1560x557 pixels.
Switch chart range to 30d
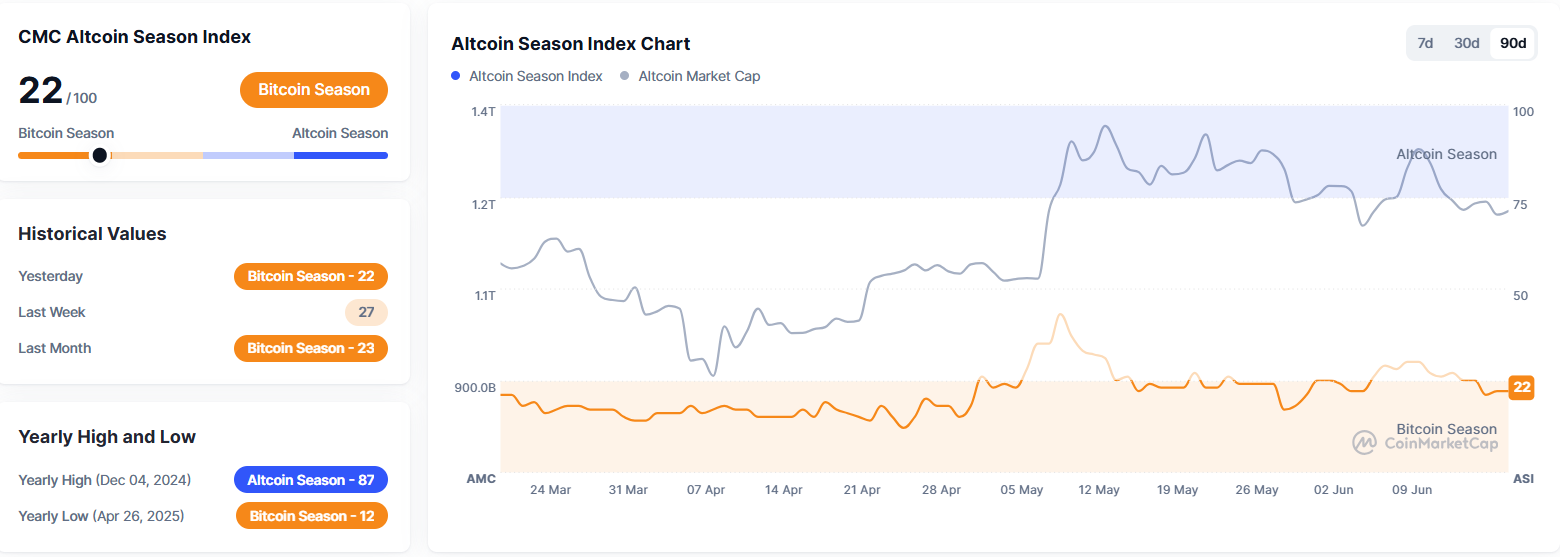[x=1467, y=43]
